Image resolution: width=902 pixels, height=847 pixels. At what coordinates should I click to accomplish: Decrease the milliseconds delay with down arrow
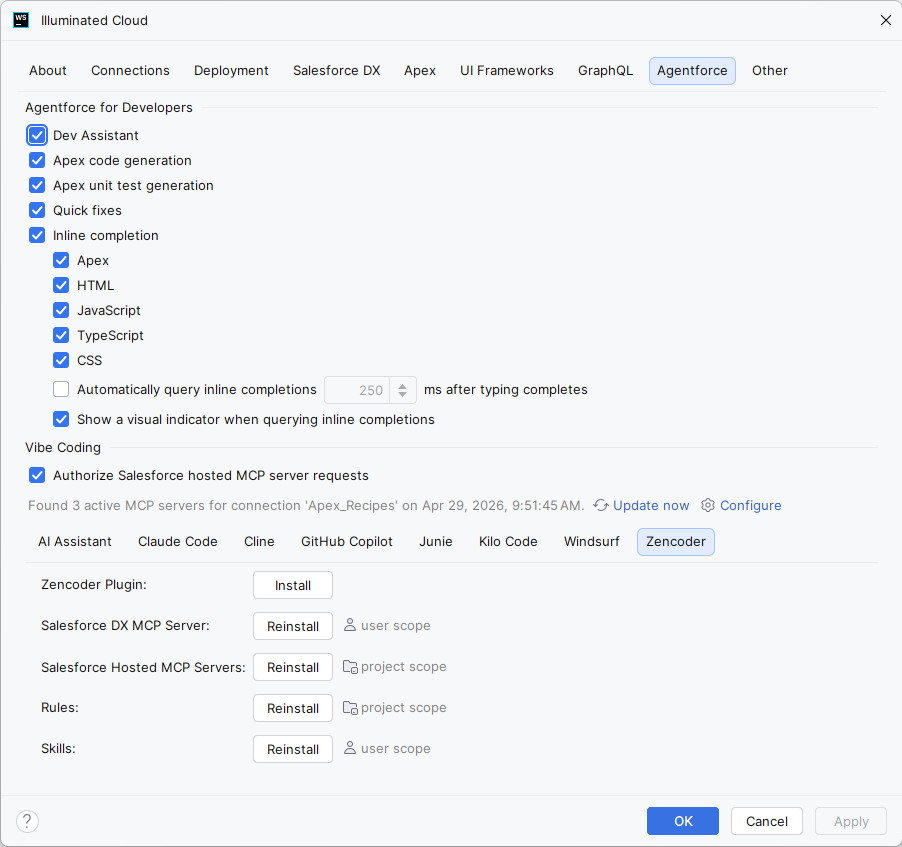pyautogui.click(x=403, y=395)
